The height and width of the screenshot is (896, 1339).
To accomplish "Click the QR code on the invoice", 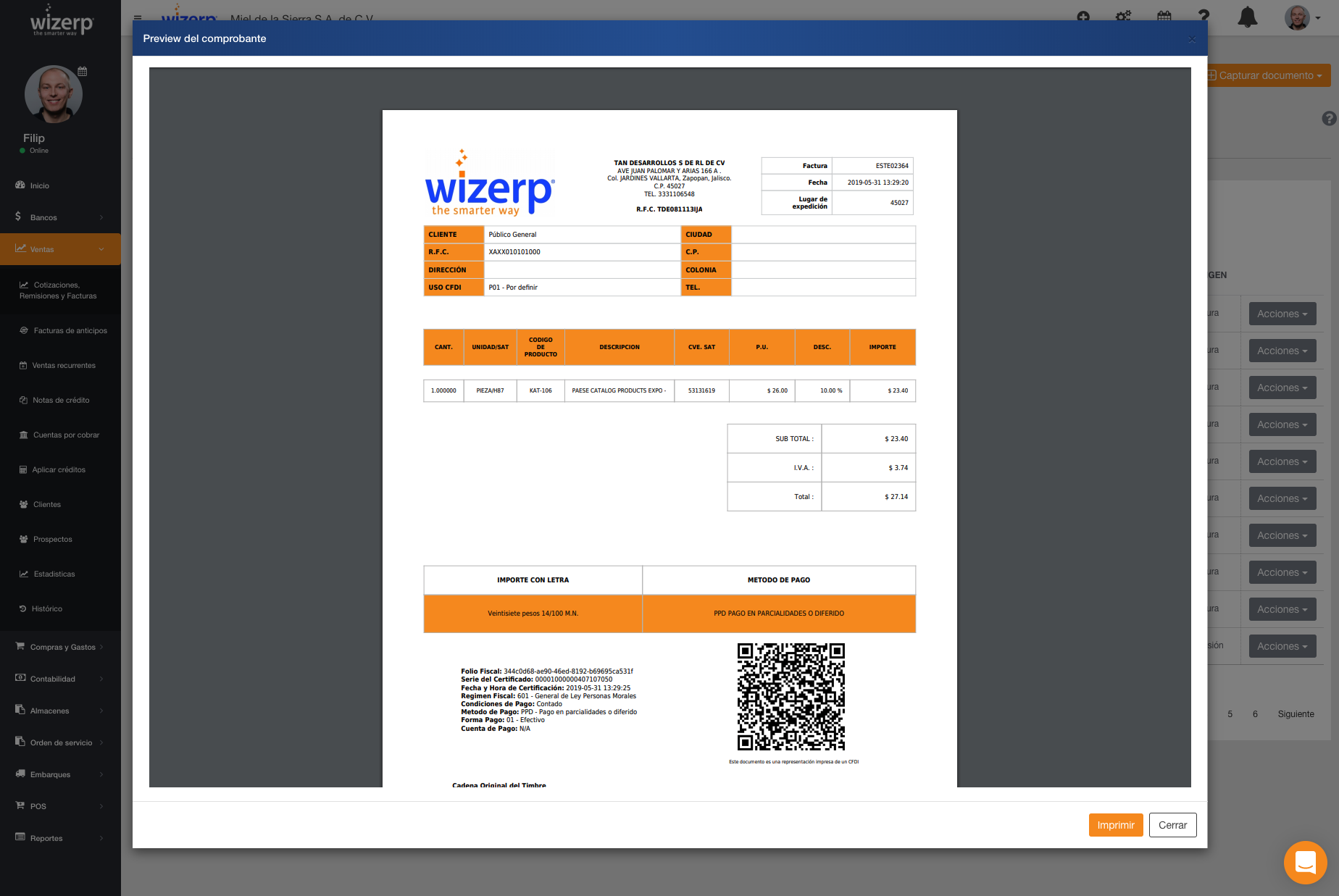I will point(791,697).
